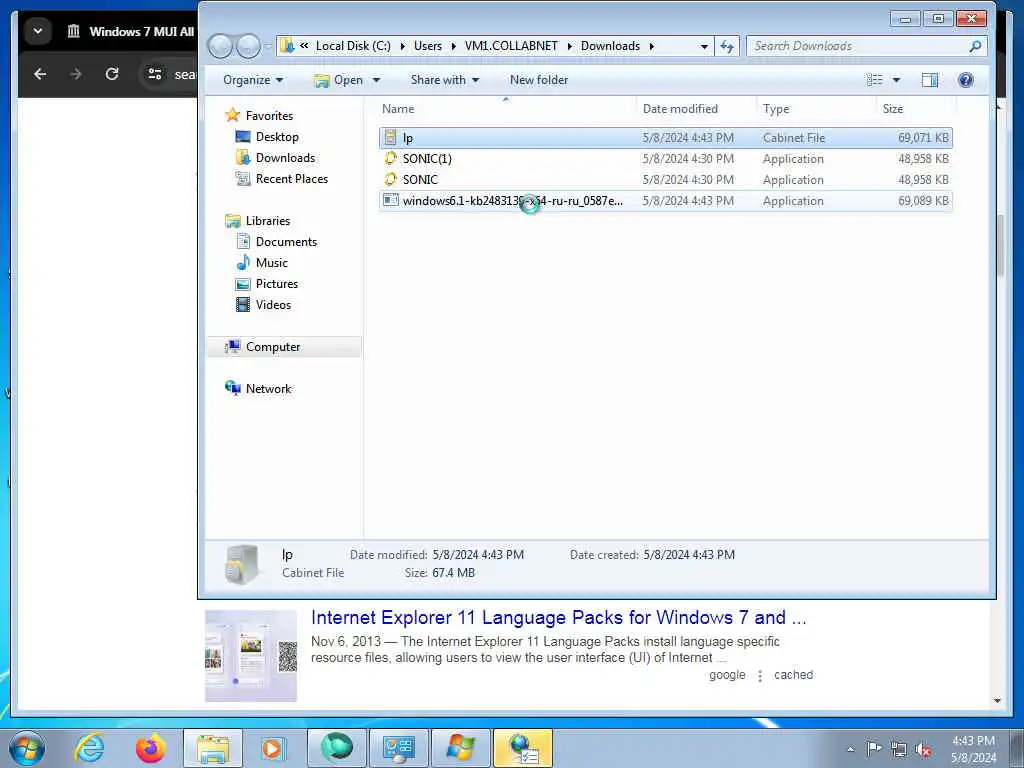Click the cached link under search result
Image resolution: width=1024 pixels, height=768 pixels.
click(793, 675)
